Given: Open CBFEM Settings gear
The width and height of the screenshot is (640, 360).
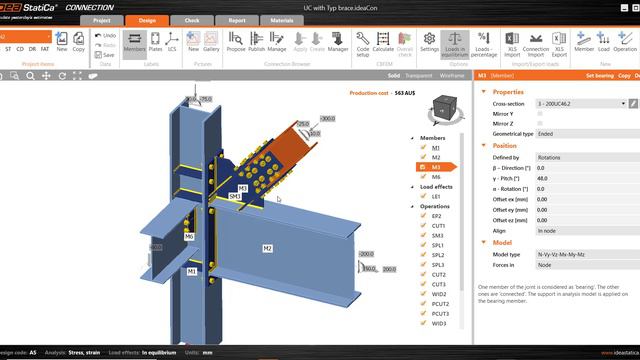Looking at the screenshot, I should (429, 42).
